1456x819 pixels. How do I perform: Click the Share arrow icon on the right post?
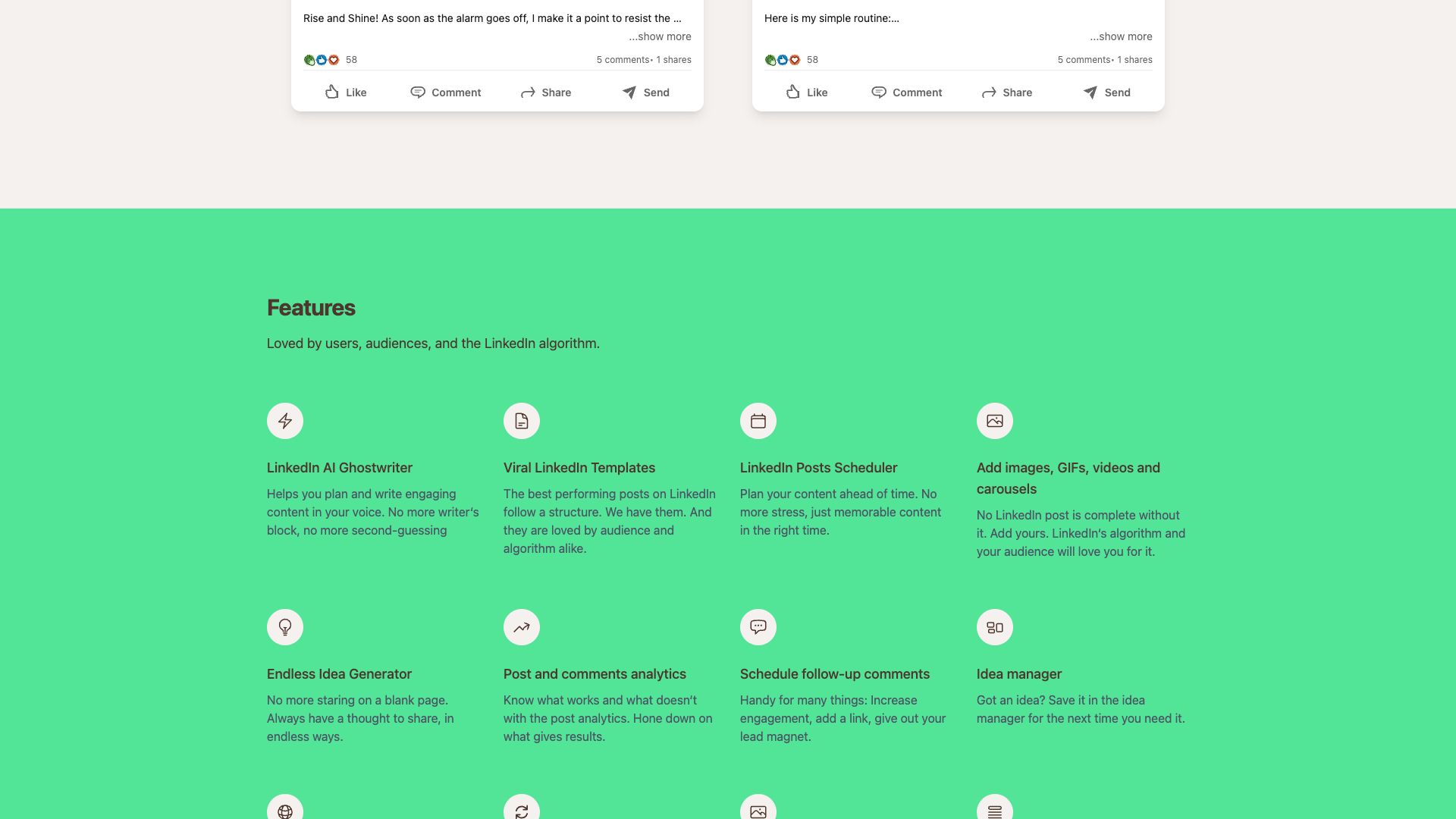pyautogui.click(x=988, y=92)
